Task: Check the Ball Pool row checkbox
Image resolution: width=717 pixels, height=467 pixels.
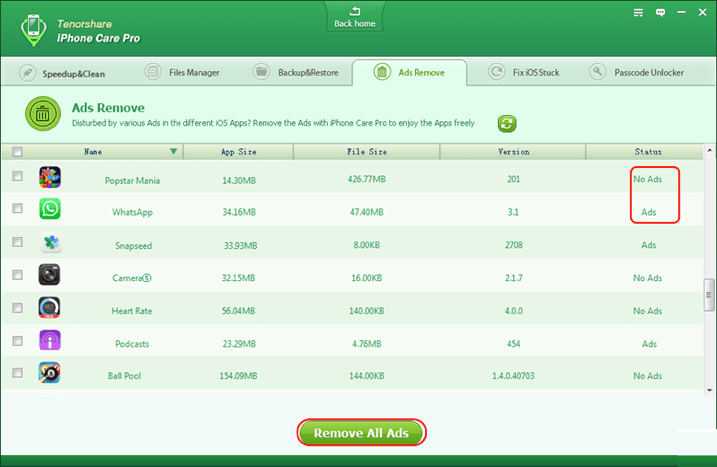Action: [x=17, y=373]
